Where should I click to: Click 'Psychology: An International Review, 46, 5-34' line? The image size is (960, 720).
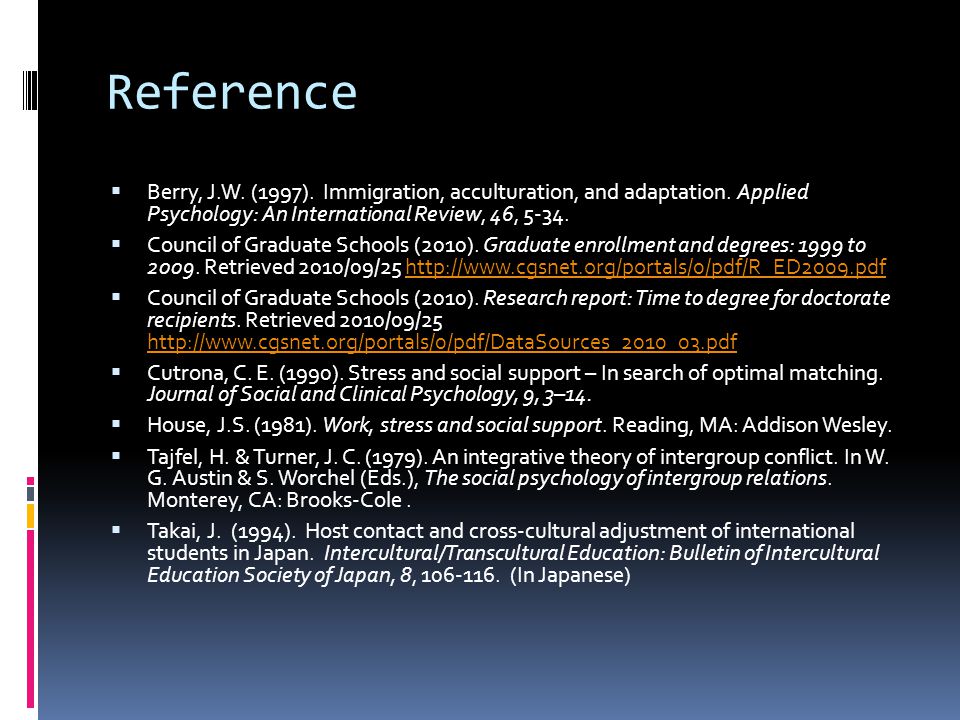coord(358,215)
